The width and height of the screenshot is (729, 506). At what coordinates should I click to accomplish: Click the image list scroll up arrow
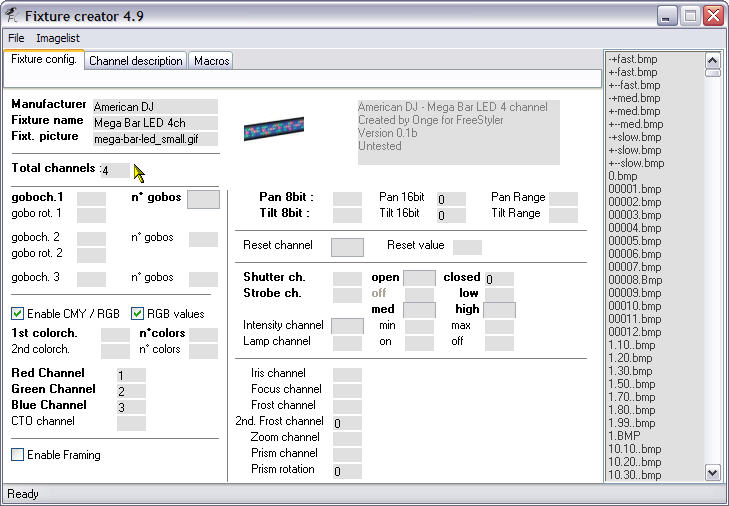(x=713, y=60)
